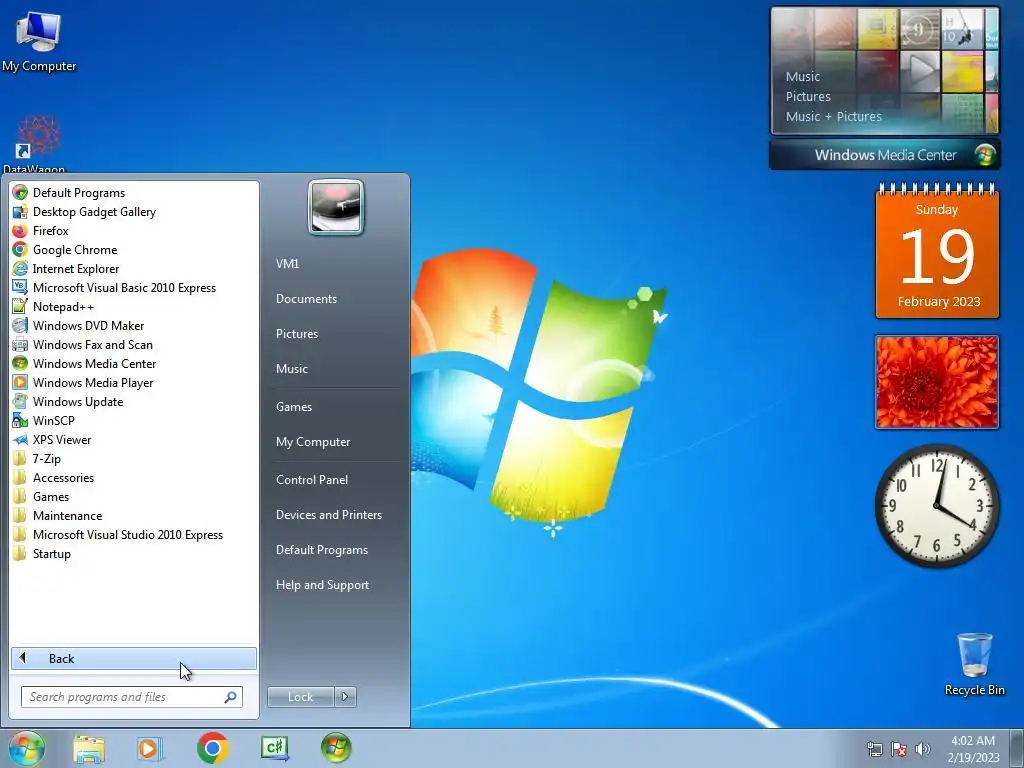Expand Microsoft Visual Studio 2010 Express folder
The image size is (1024, 768).
[127, 534]
